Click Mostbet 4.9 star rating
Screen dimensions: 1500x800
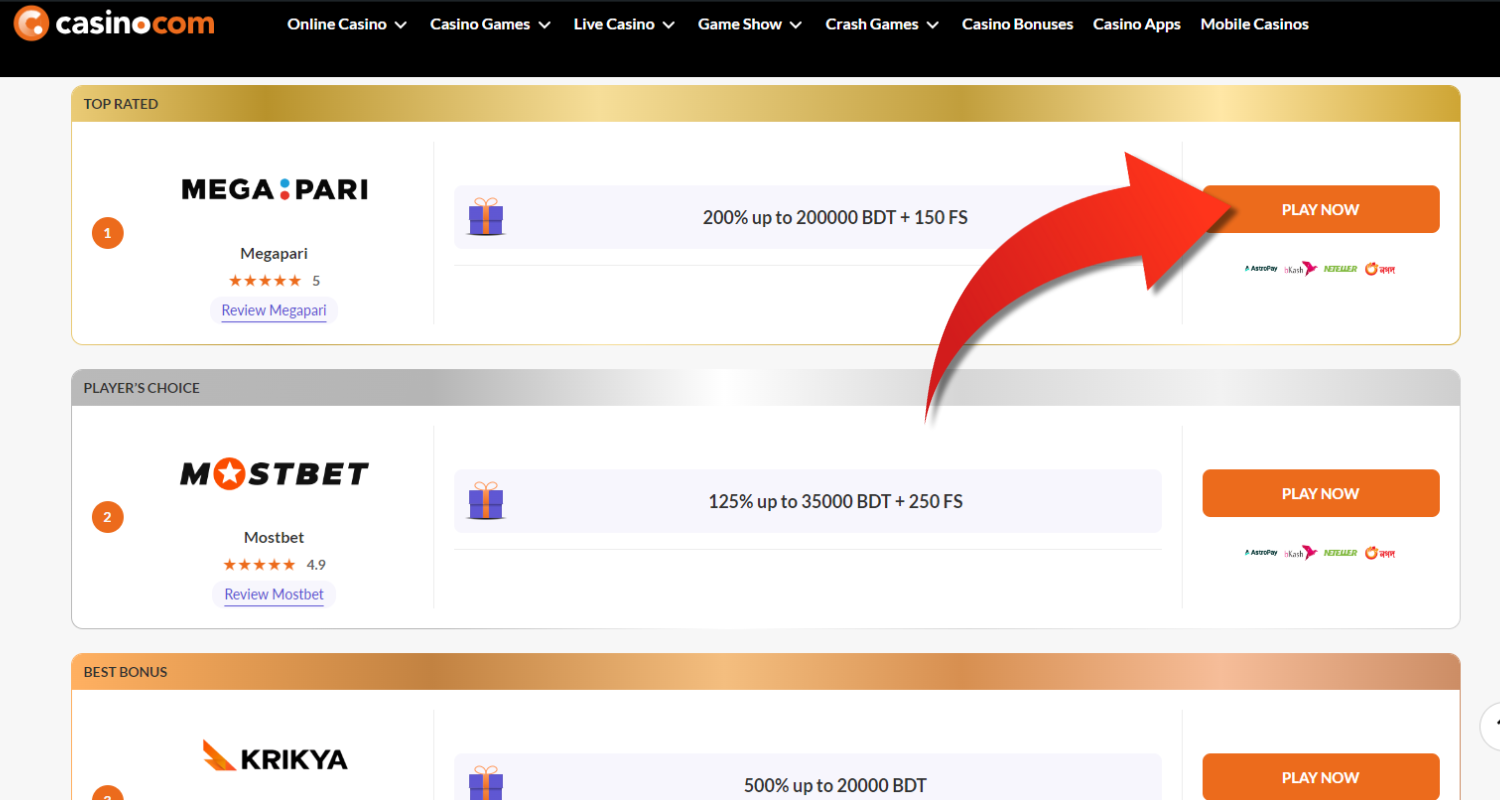(260, 565)
